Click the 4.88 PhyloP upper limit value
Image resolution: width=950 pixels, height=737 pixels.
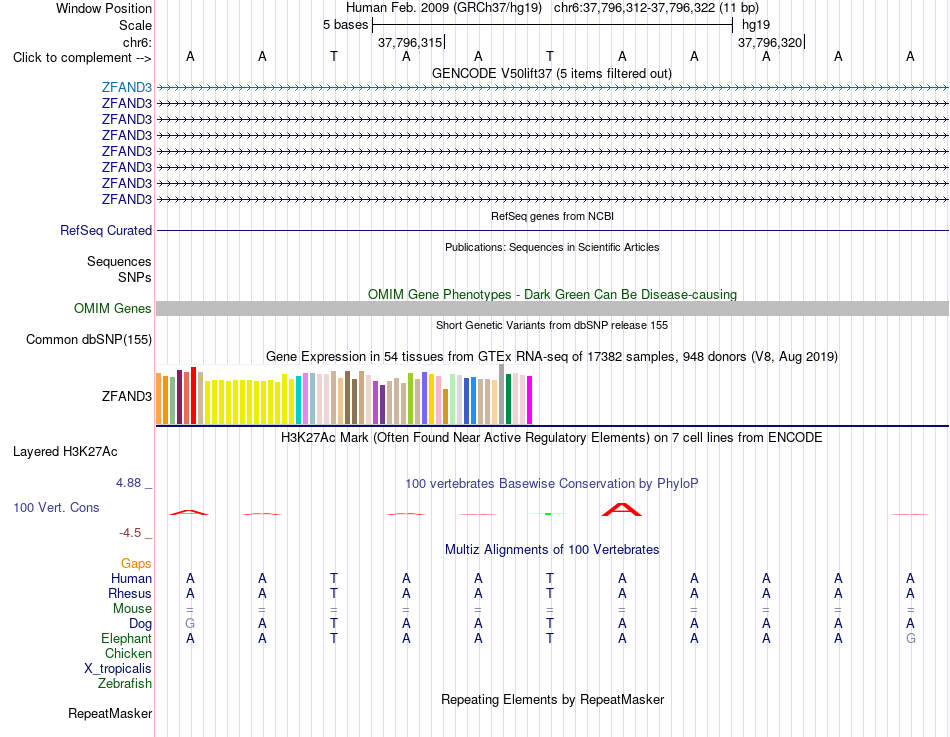(128, 483)
